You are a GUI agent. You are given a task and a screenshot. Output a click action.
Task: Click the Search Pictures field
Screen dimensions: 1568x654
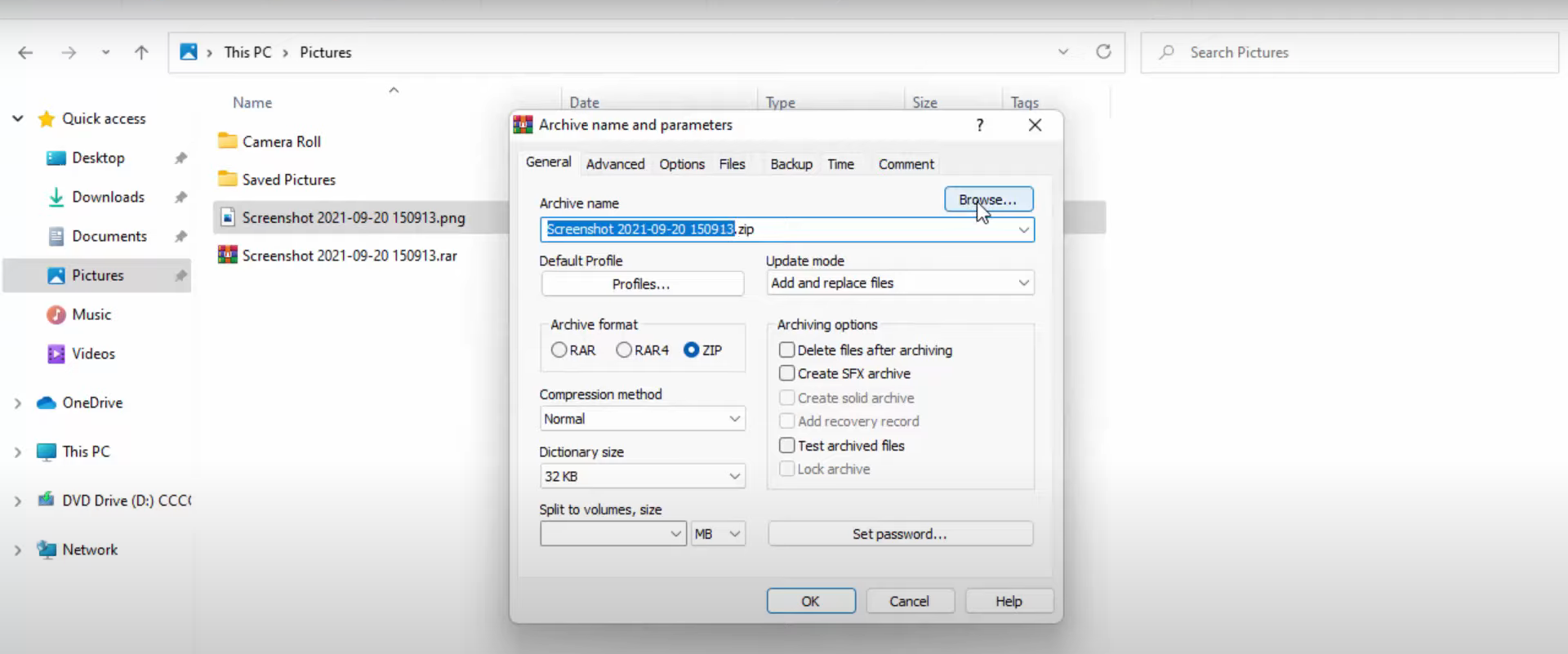(1347, 53)
